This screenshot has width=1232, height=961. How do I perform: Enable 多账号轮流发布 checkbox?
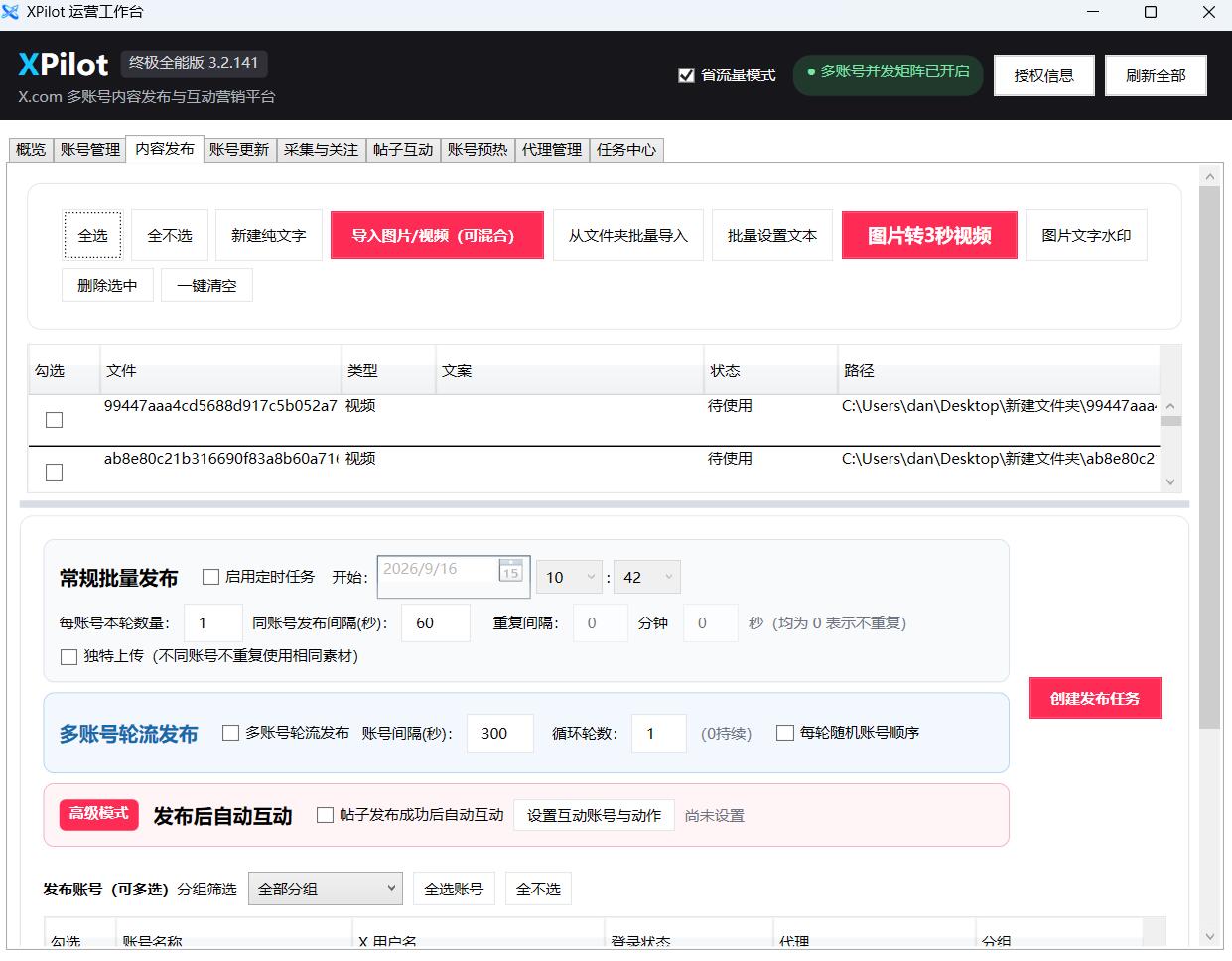pyautogui.click(x=230, y=733)
